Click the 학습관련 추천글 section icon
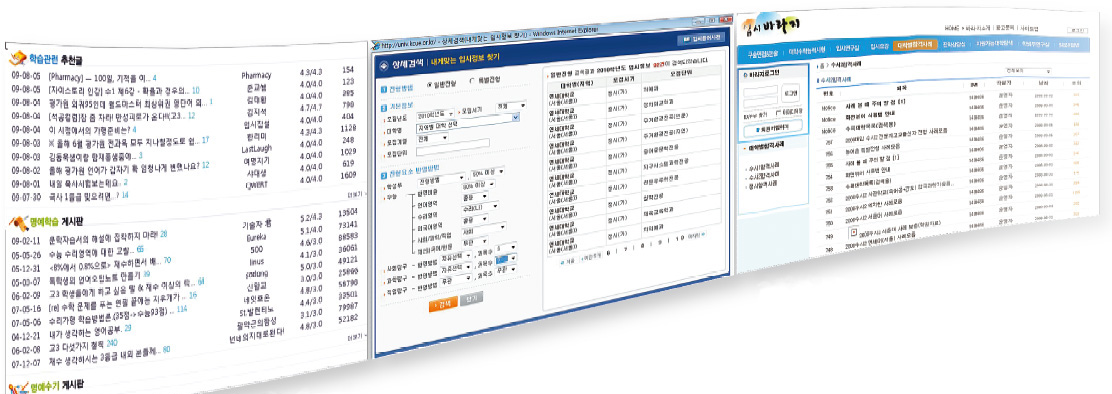Viewport: 1112px width, 394px height. (x=18, y=58)
